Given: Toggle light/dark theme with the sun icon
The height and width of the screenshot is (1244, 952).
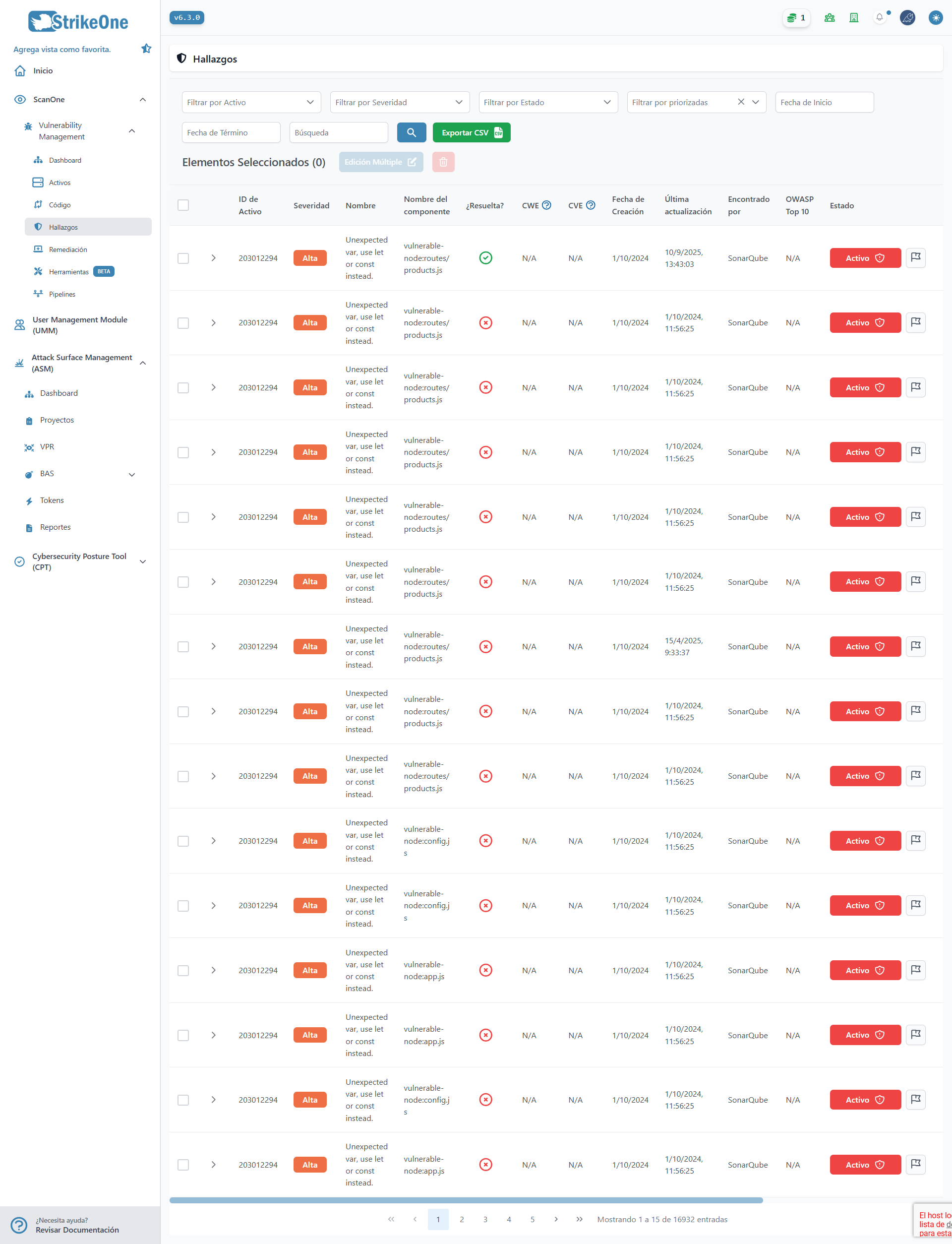Looking at the screenshot, I should [x=935, y=17].
